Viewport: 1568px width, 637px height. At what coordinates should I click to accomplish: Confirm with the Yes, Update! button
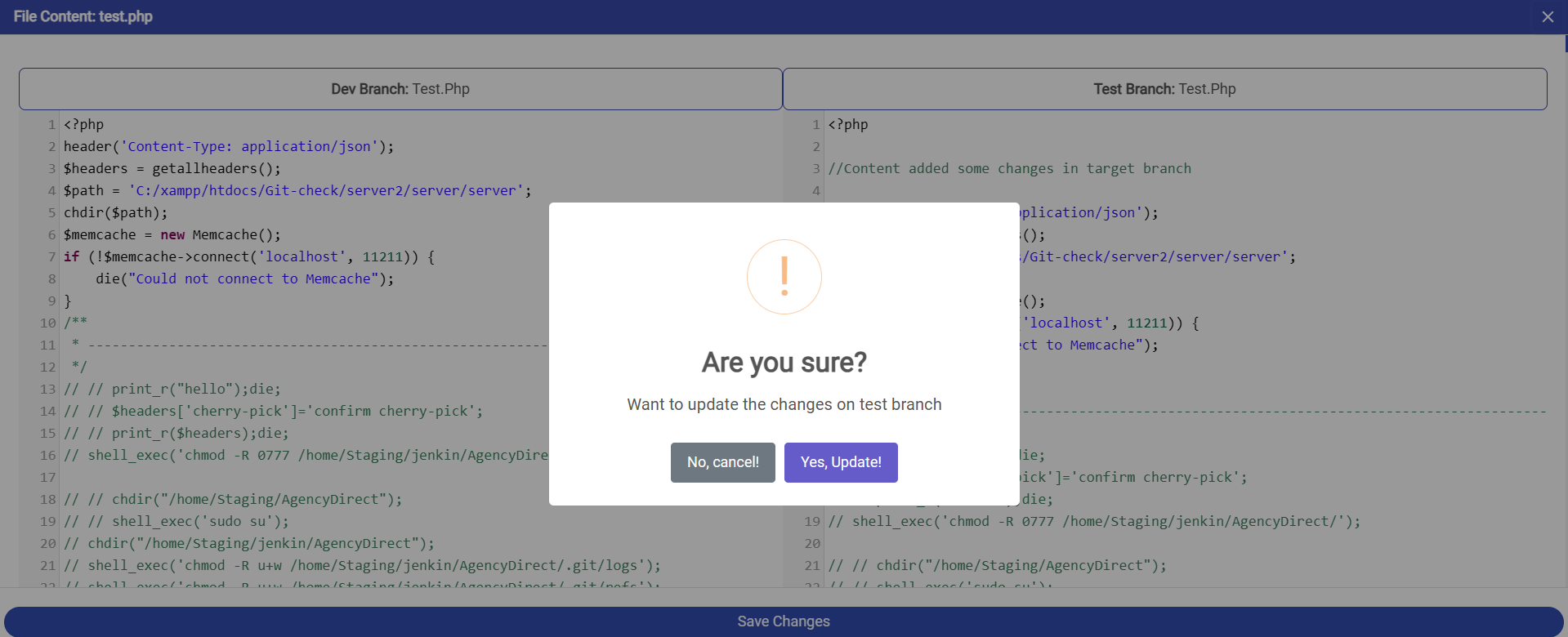[x=841, y=462]
